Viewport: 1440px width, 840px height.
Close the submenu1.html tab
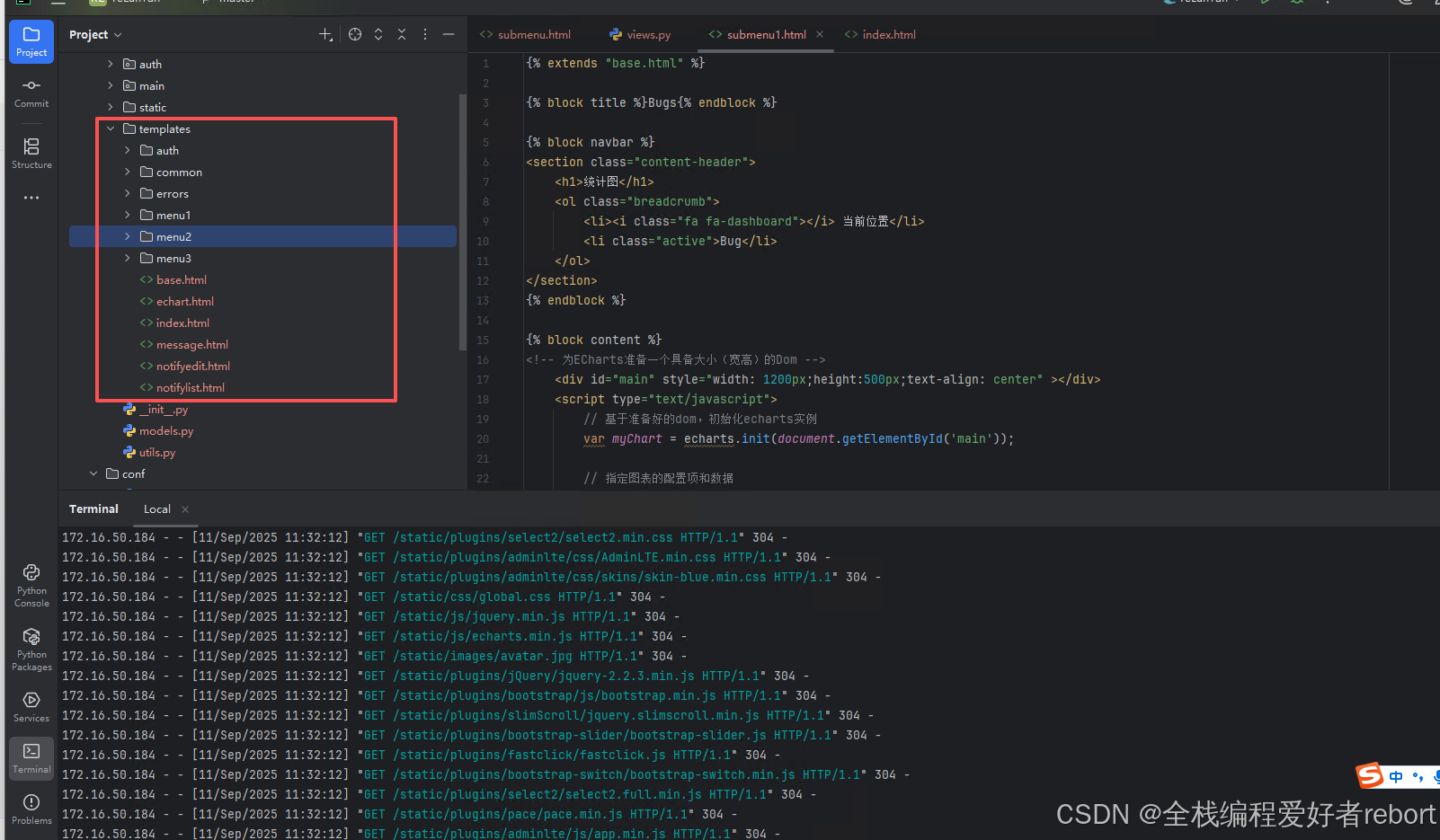(820, 35)
